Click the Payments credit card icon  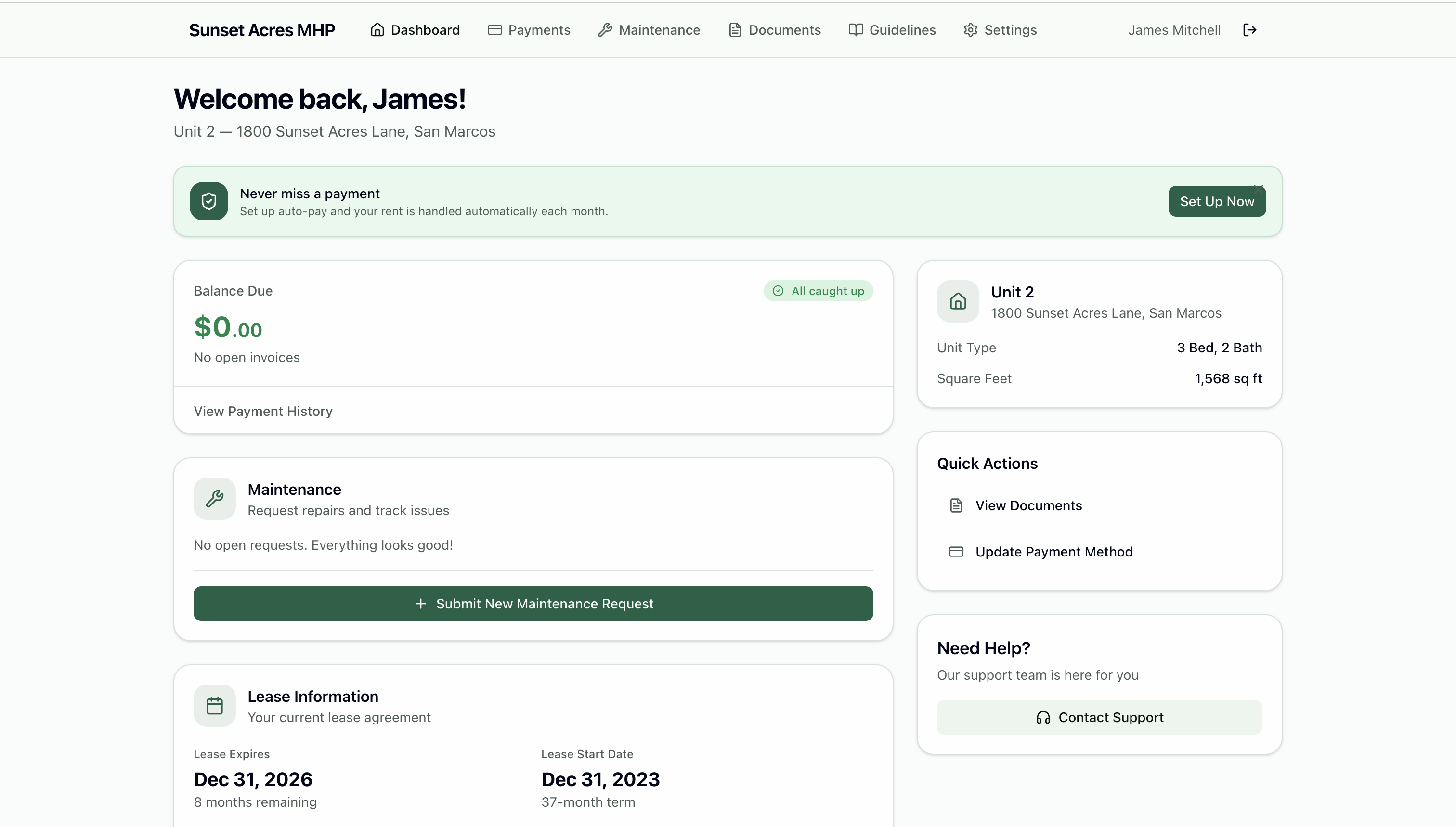coord(494,29)
